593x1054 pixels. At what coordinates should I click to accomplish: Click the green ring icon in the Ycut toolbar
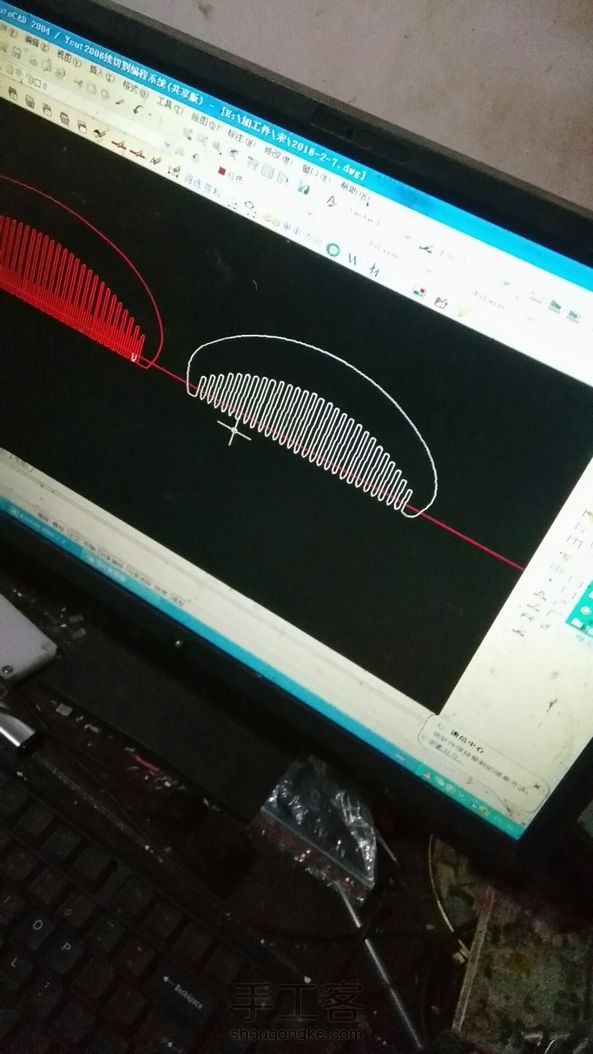(x=332, y=250)
